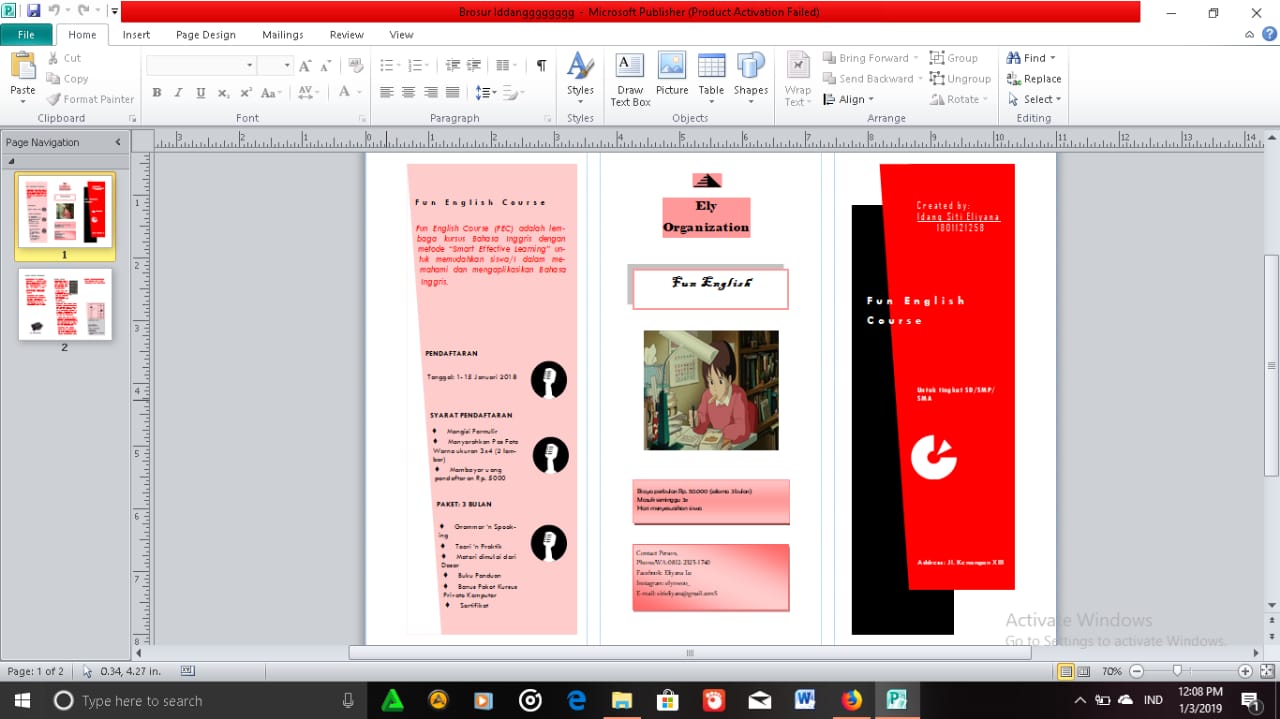Switch to the Mailings tab
The image size is (1280, 719).
283,34
